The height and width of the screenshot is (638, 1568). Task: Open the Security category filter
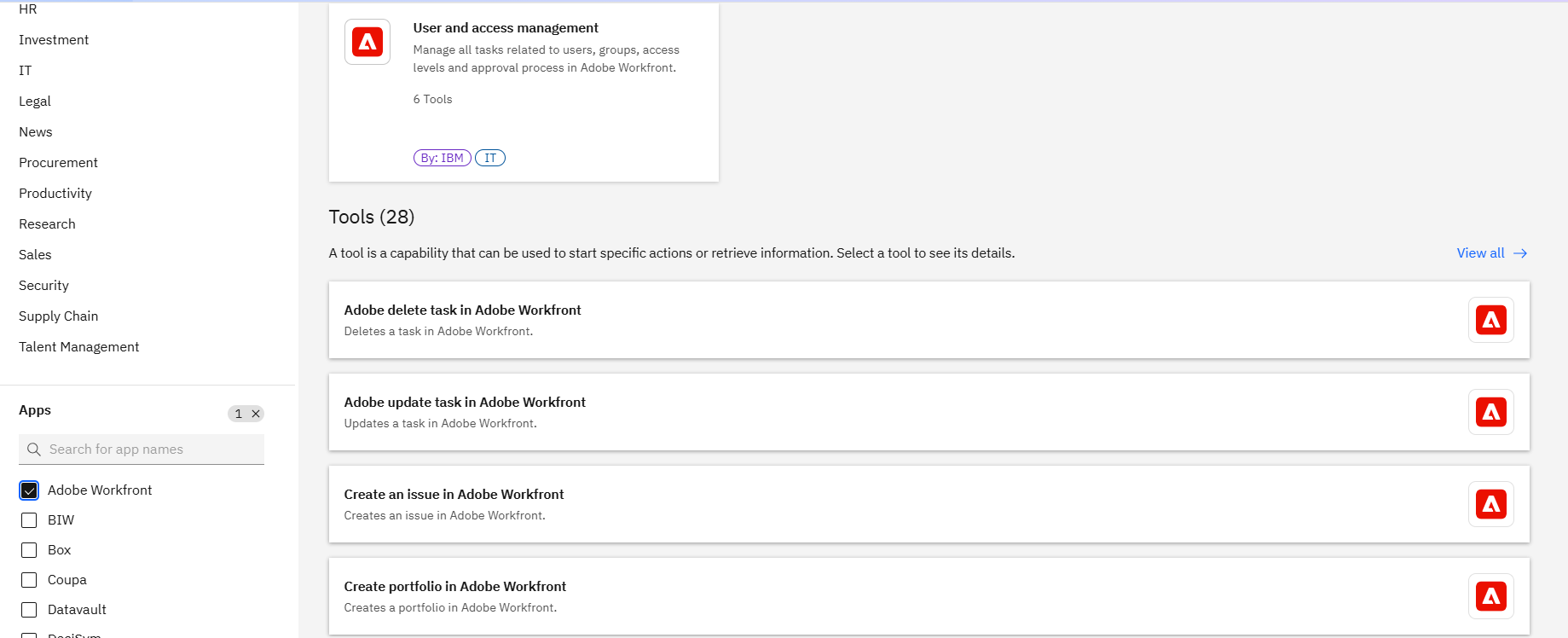pyautogui.click(x=43, y=286)
